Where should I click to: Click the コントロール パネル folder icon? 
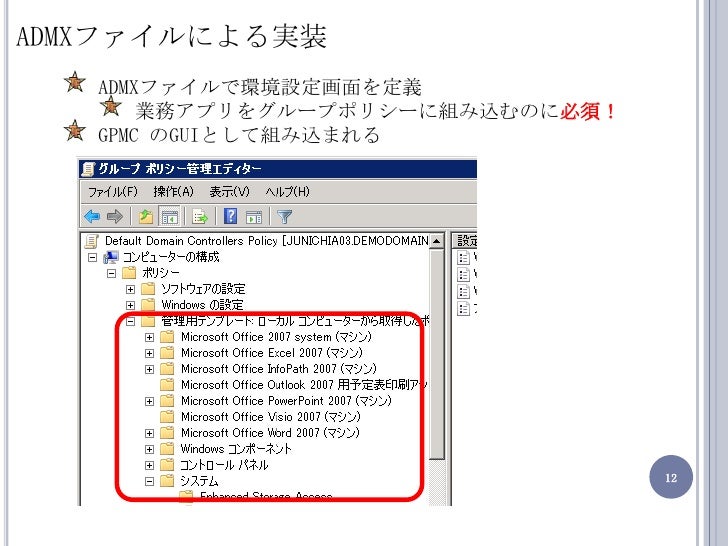pyautogui.click(x=167, y=465)
